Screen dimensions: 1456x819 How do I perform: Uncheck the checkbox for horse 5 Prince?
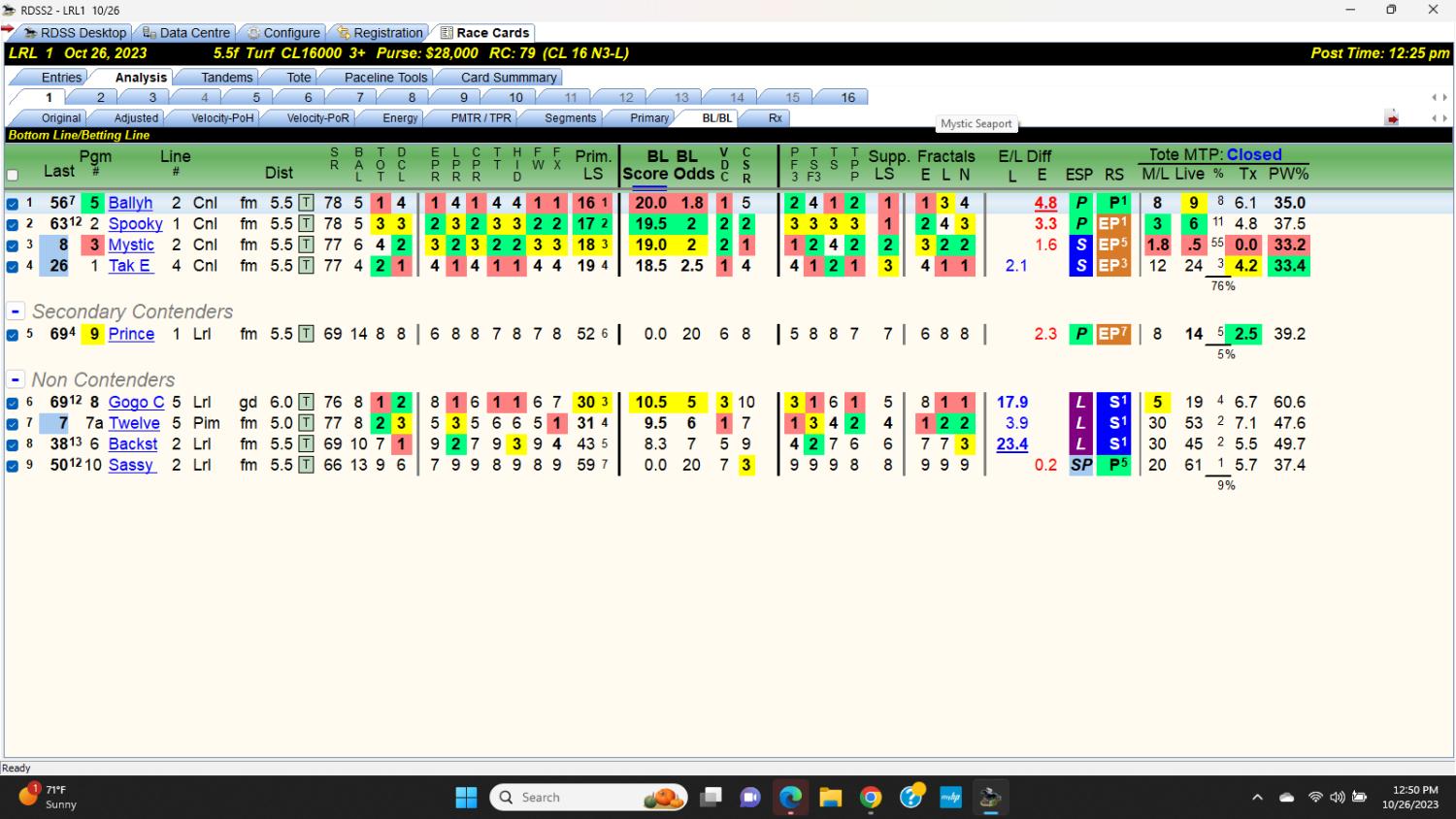pyautogui.click(x=13, y=335)
